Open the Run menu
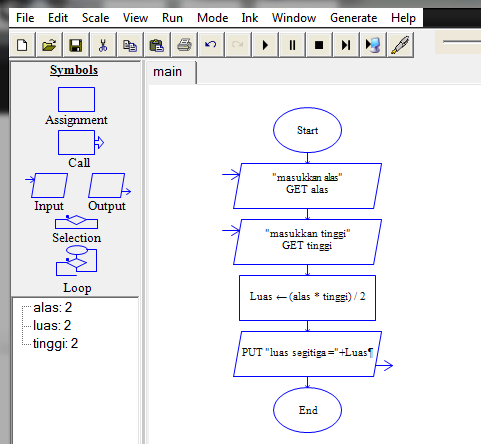481x444 pixels. coord(172,18)
